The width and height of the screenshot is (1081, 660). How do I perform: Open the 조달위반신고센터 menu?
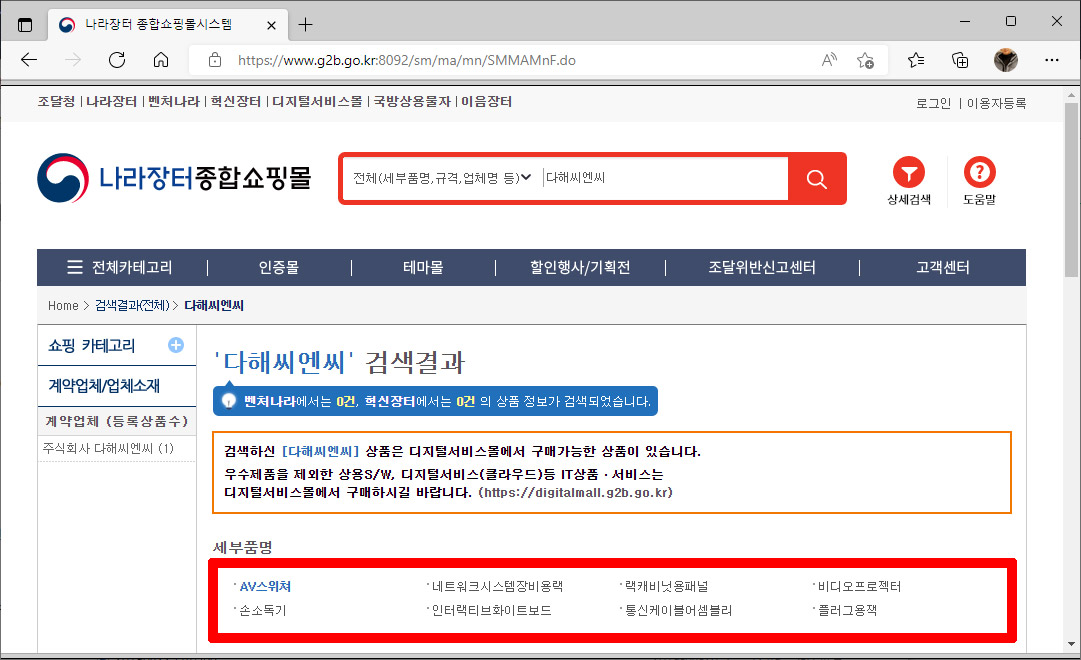pos(762,268)
